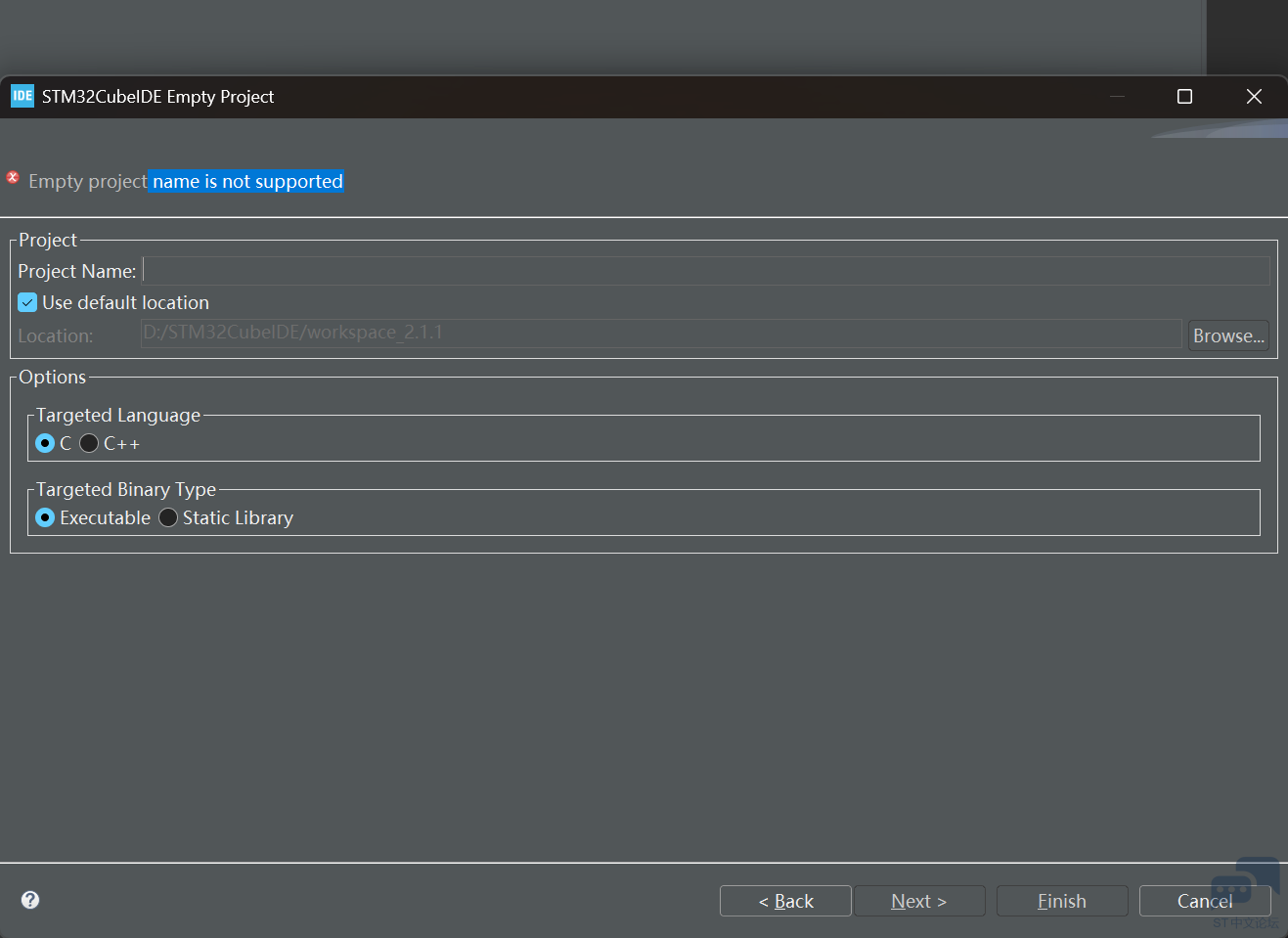Focus the Project Name input field
1288x938 pixels.
tap(706, 271)
